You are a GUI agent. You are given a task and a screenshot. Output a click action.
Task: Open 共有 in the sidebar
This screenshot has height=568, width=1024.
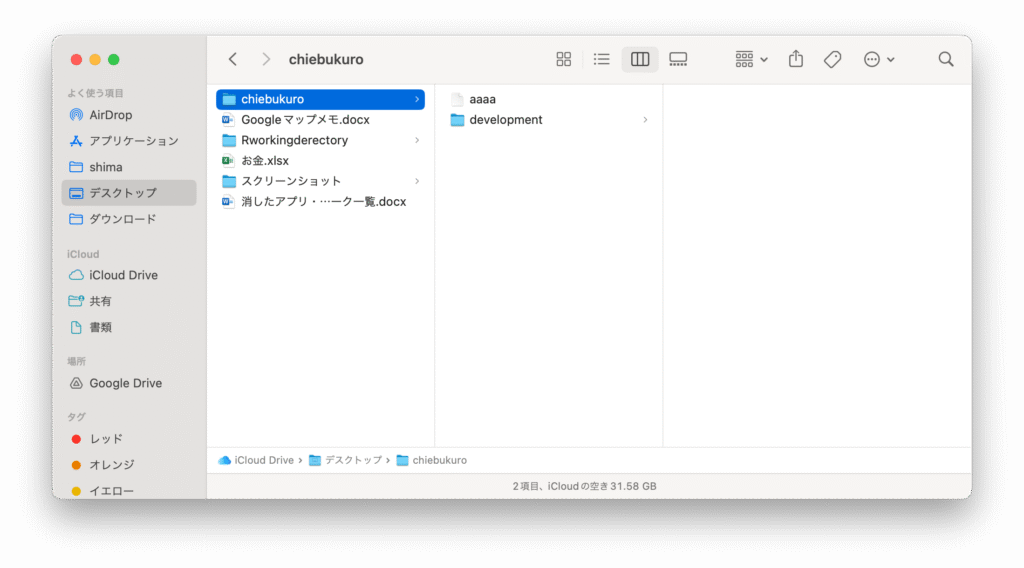[x=129, y=301]
